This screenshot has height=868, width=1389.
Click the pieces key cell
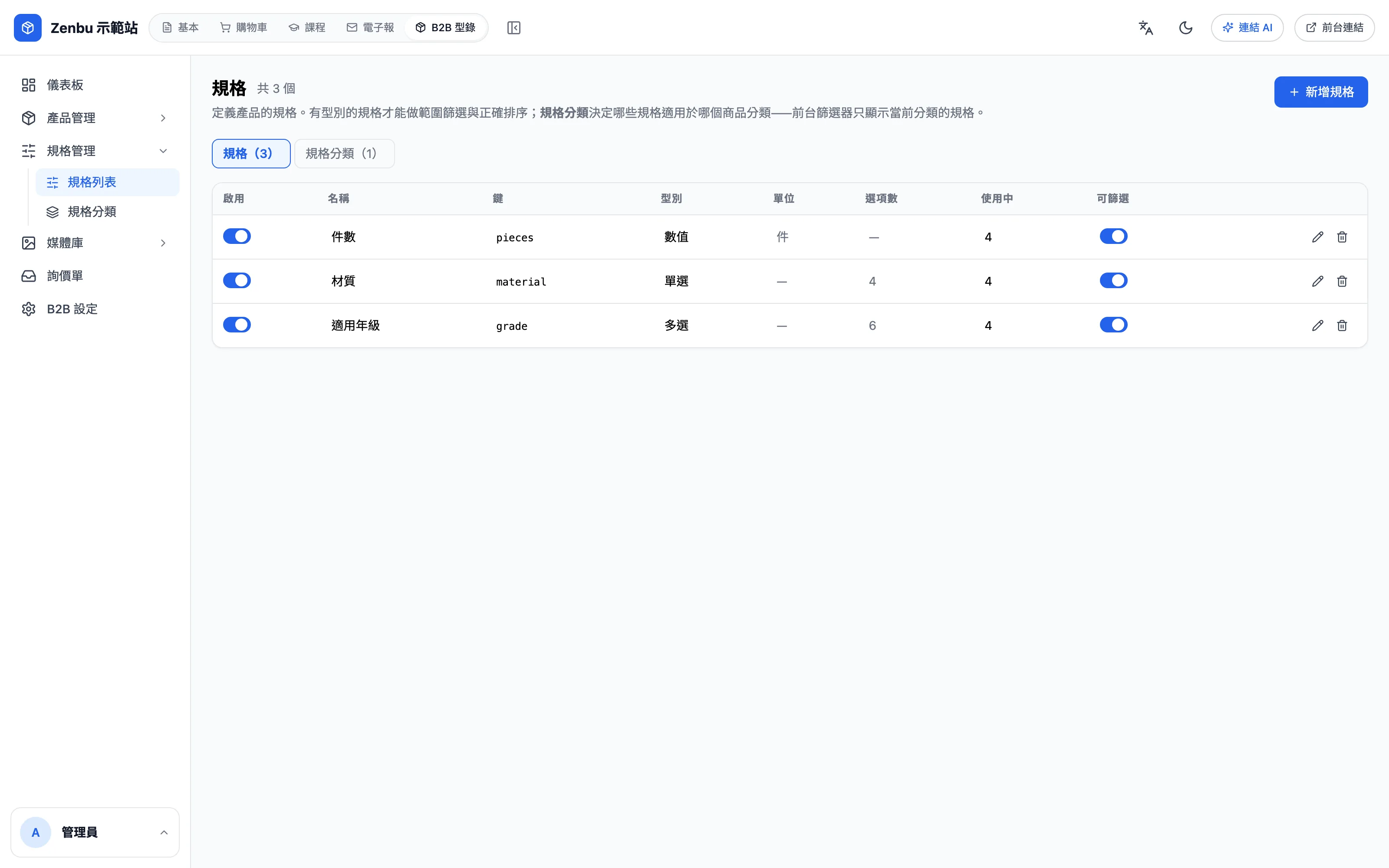515,238
